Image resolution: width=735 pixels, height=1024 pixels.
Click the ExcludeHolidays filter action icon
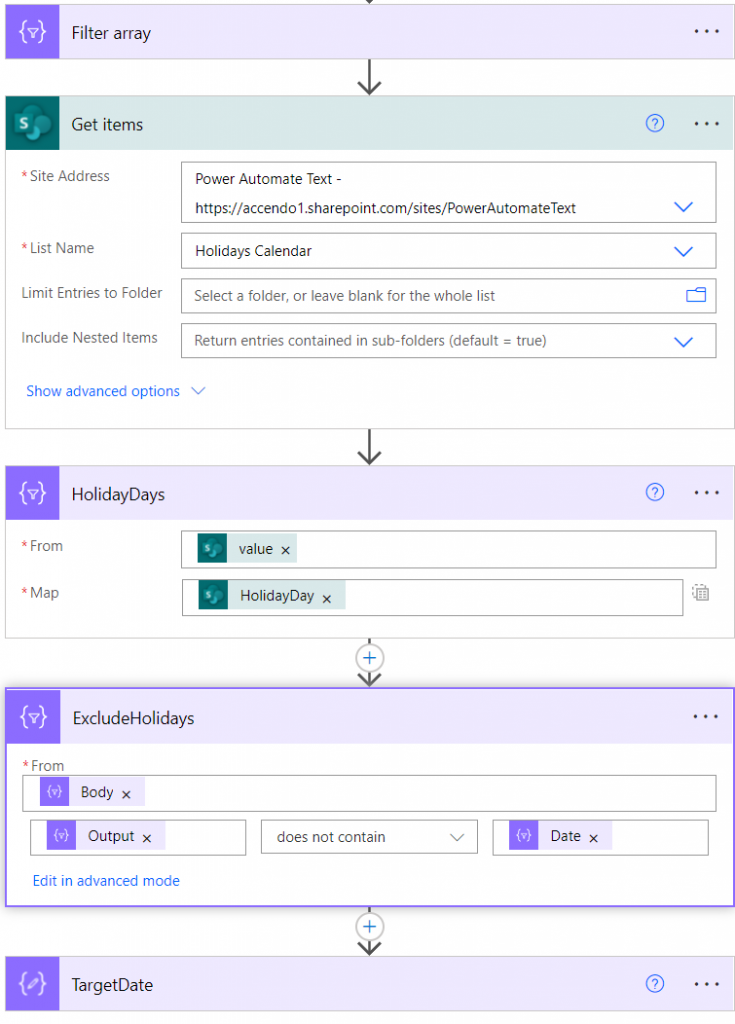coord(31,717)
